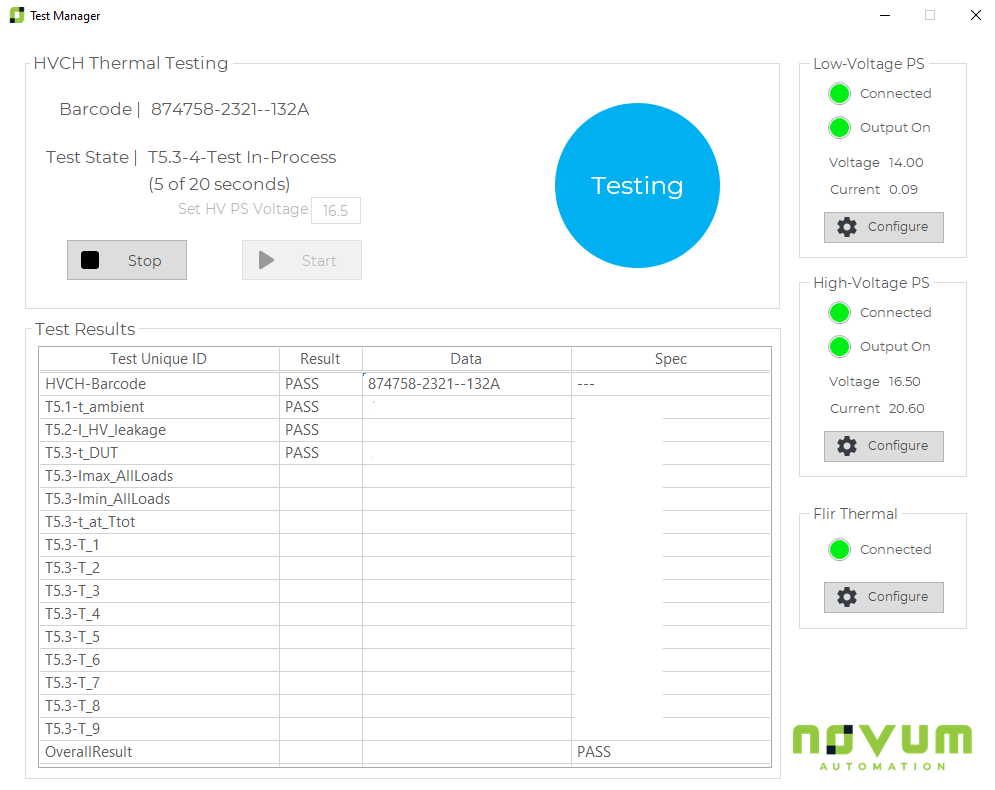The image size is (995, 790).
Task: Select the T5.3-T_6 row
Action: coord(405,660)
